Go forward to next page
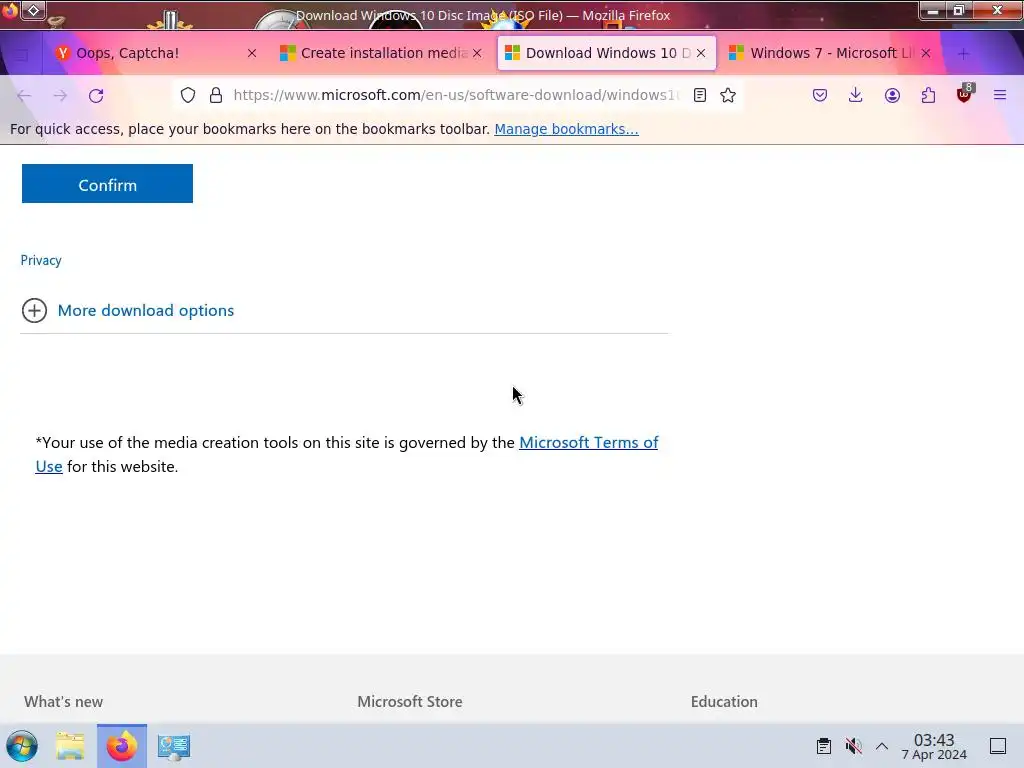The height and width of the screenshot is (768, 1024). [x=60, y=95]
